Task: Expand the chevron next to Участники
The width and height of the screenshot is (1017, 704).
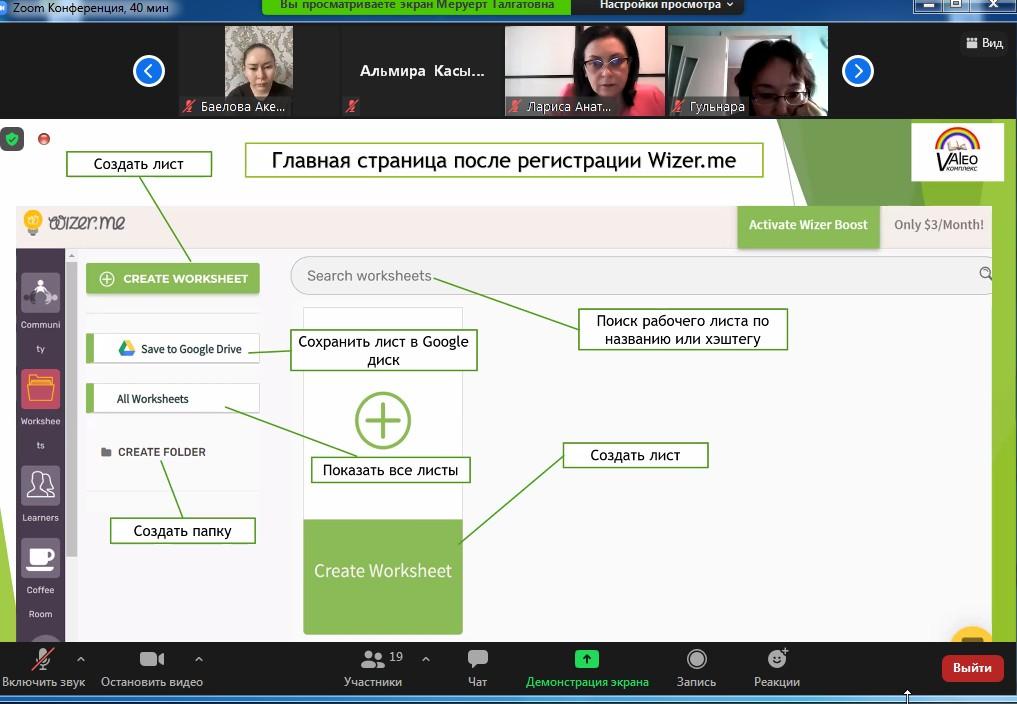Action: 425,659
